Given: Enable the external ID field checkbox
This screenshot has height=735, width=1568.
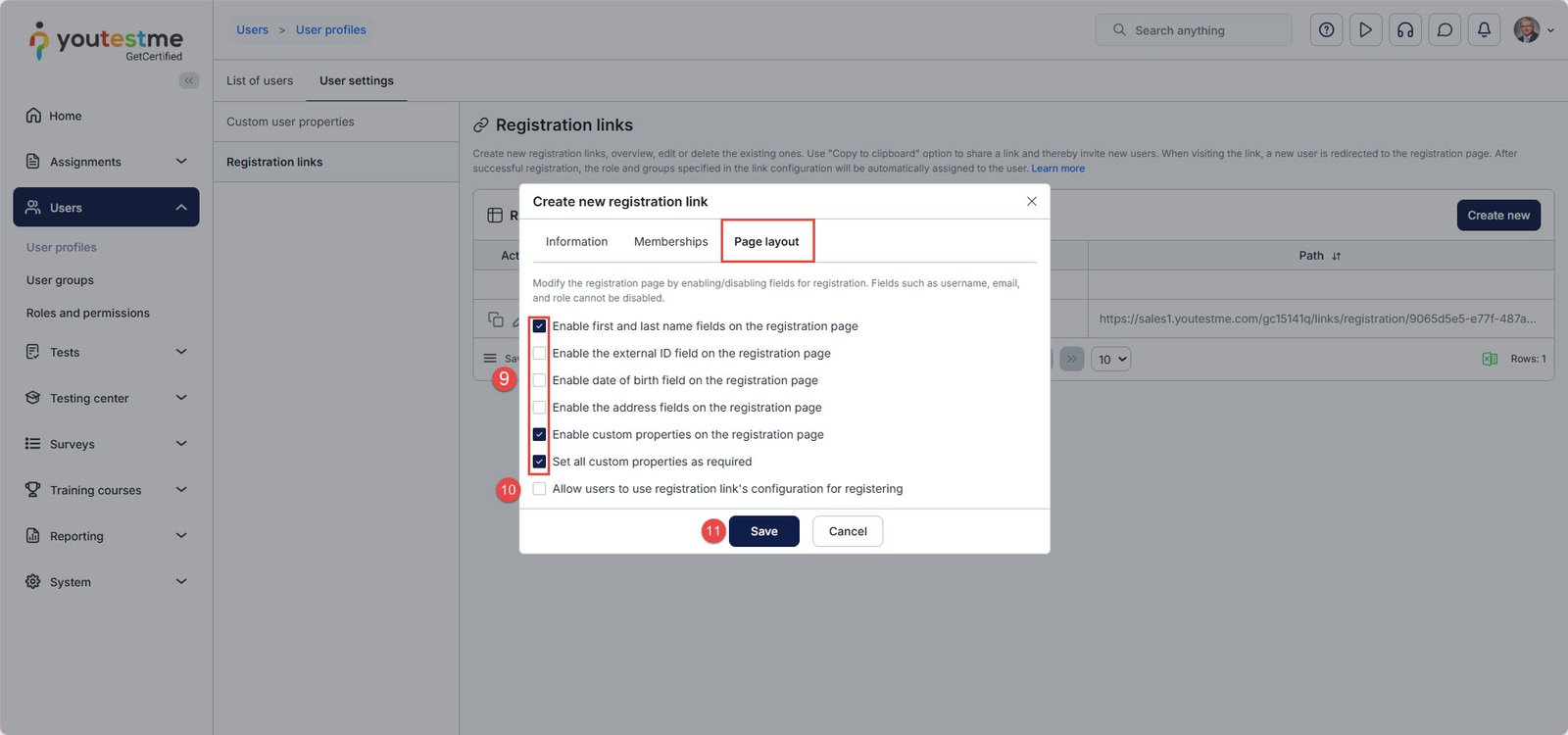Looking at the screenshot, I should click(539, 353).
